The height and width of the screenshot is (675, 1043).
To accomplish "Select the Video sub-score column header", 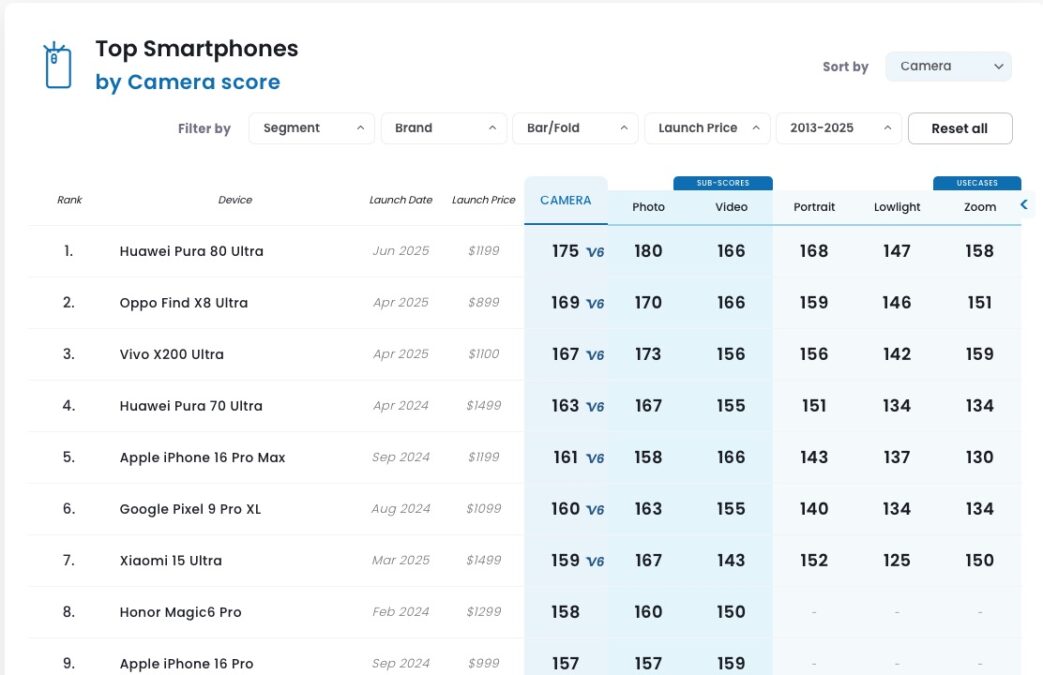I will 731,207.
